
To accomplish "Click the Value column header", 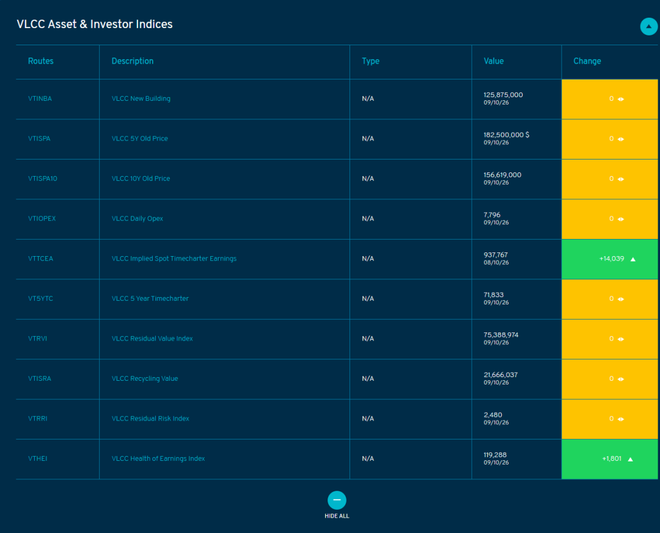I will click(494, 61).
